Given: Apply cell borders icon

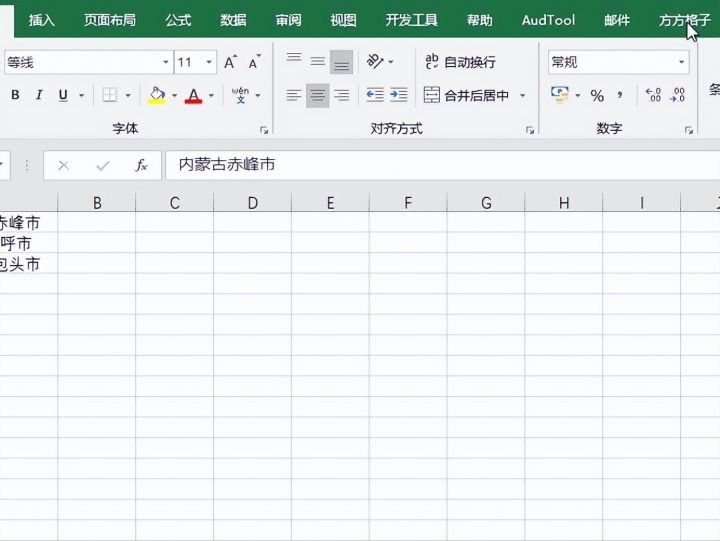Looking at the screenshot, I should pos(109,95).
